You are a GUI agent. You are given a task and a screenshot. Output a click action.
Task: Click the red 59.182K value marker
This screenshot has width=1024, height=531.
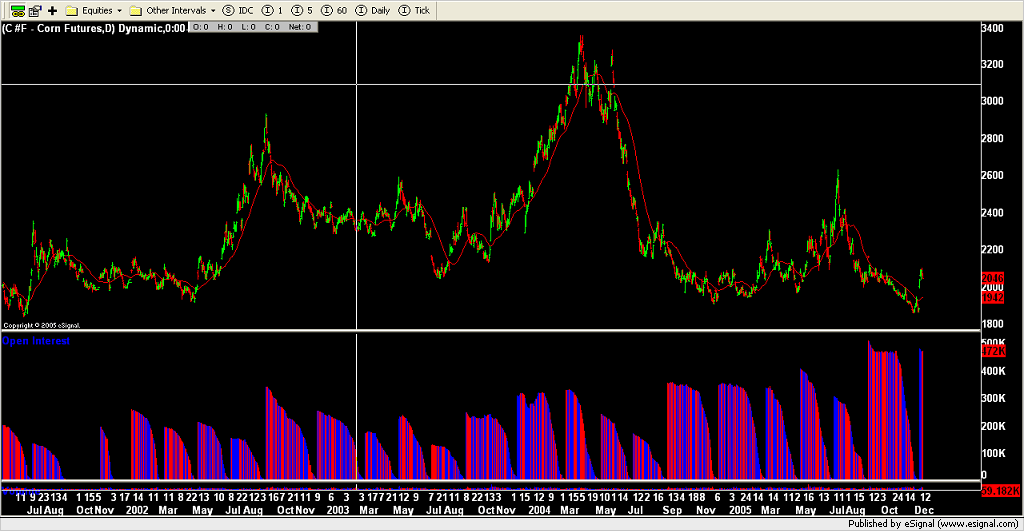1000,491
